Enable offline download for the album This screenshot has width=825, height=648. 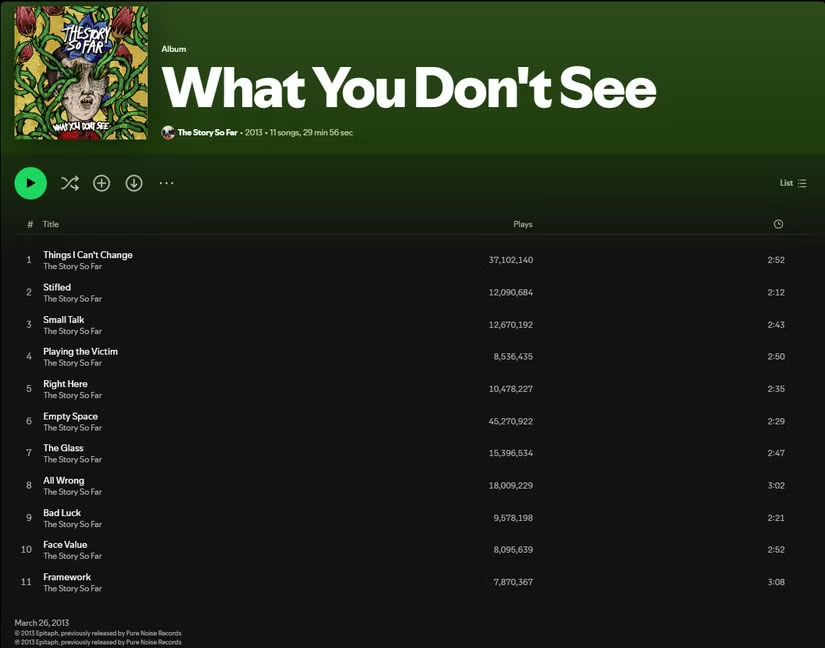[x=133, y=183]
